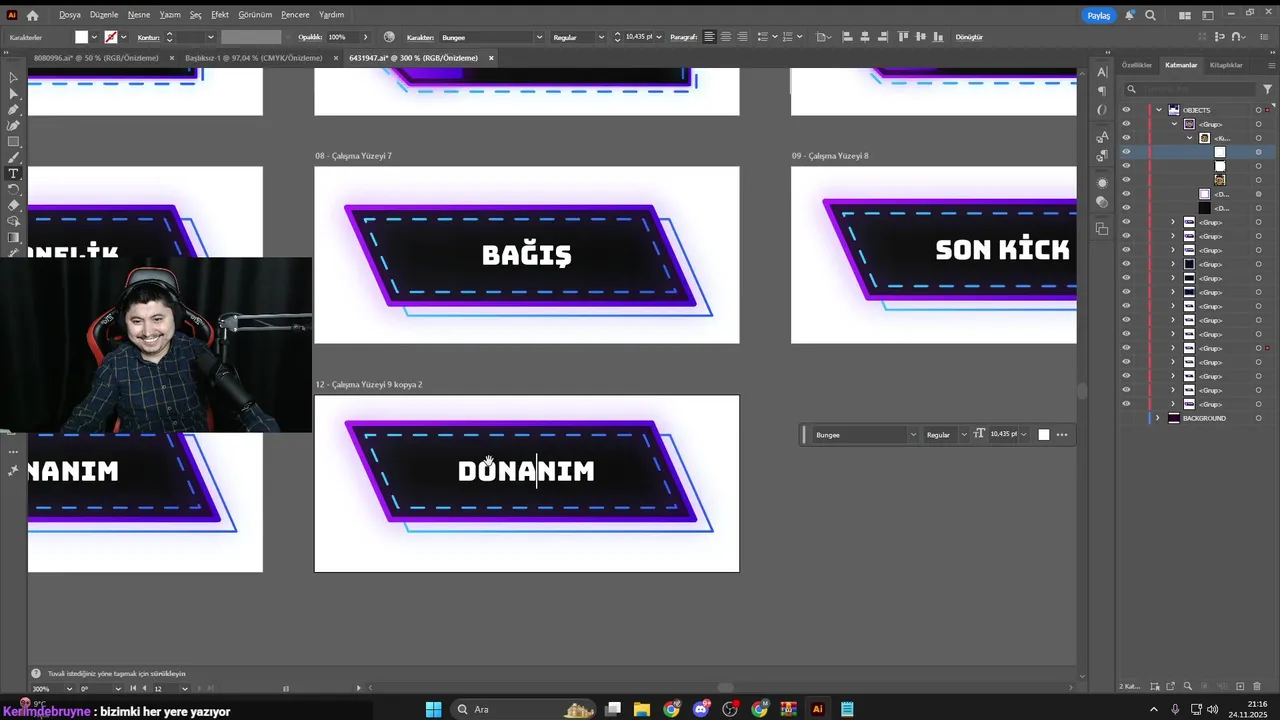Select the Rectangle tool

tap(13, 142)
